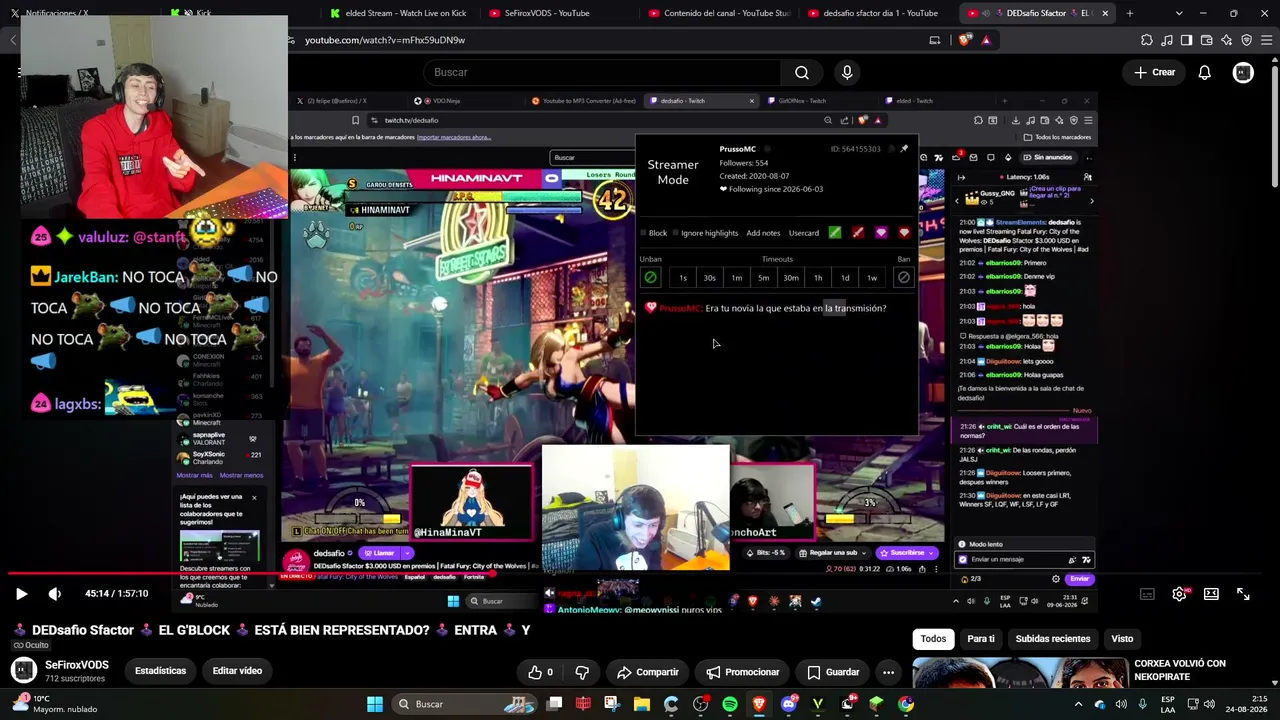Click Editar vídeo button

tap(237, 671)
